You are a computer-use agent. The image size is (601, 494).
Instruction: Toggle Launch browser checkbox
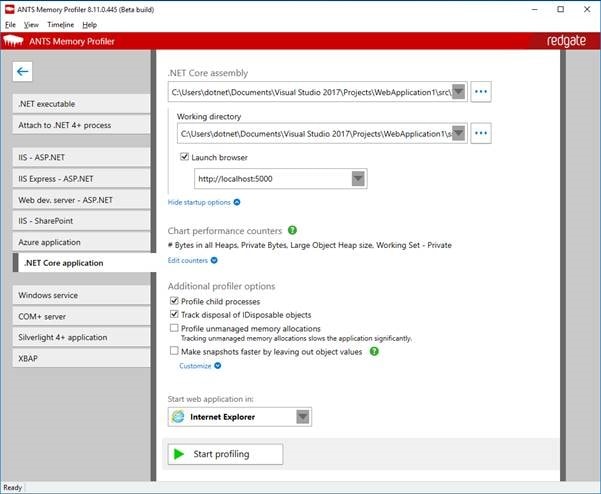(x=184, y=157)
